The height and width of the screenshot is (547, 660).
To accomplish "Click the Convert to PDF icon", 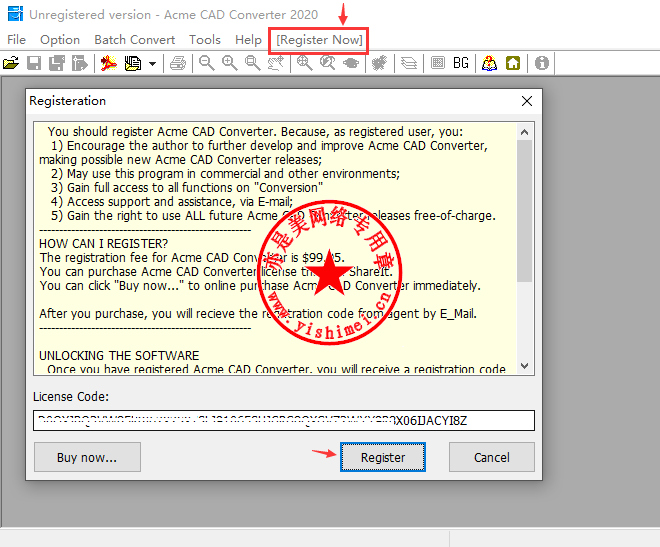I will [109, 63].
